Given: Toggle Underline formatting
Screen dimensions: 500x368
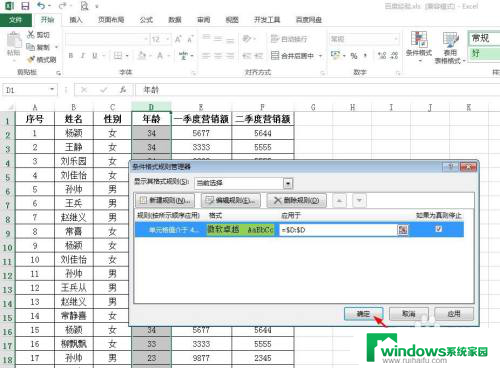Looking at the screenshot, I should pyautogui.click(x=95, y=56).
